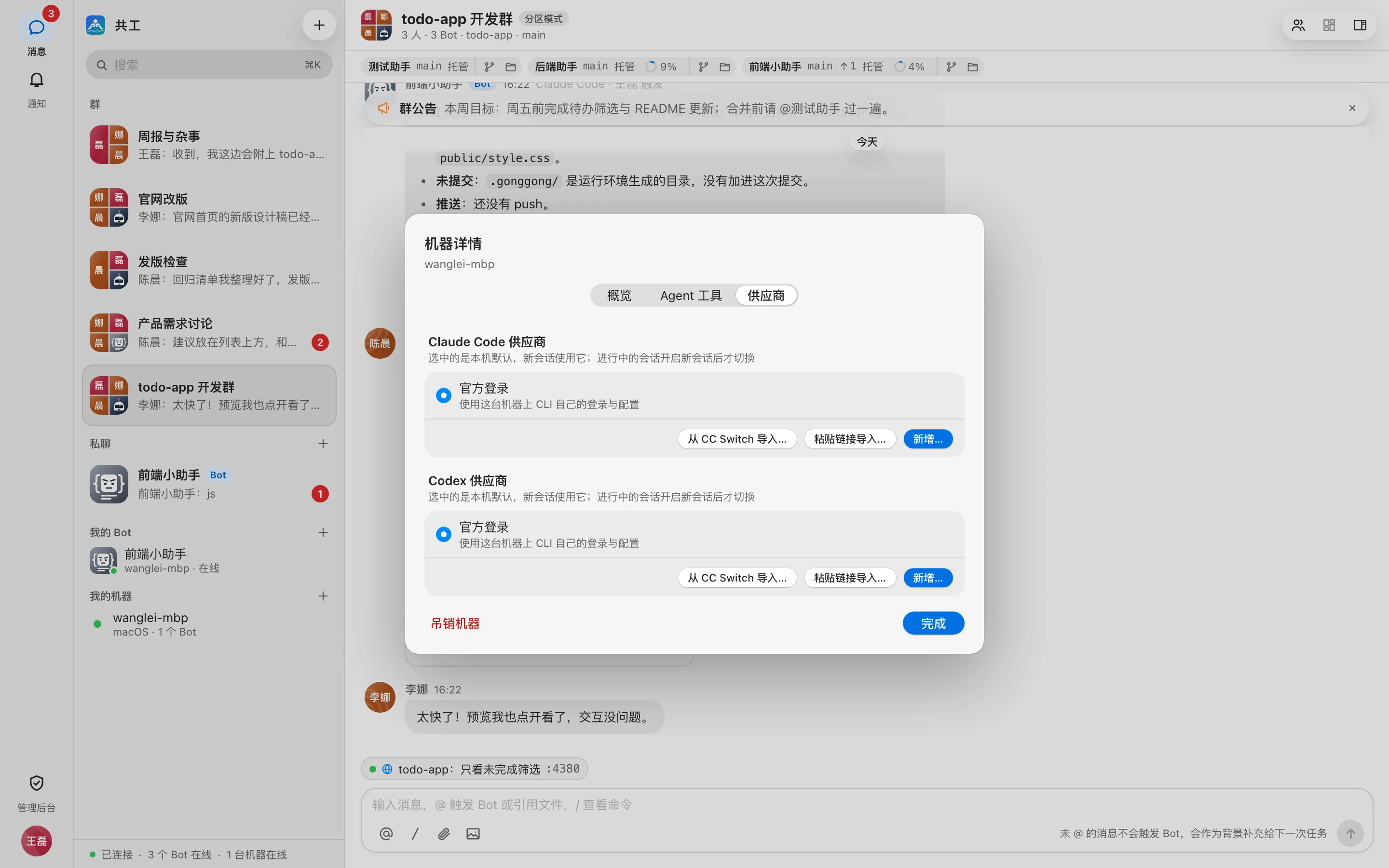Screen dimensions: 1389x868
Task: Click 粘贴链接导入 under Codex
Action: [x=849, y=578]
